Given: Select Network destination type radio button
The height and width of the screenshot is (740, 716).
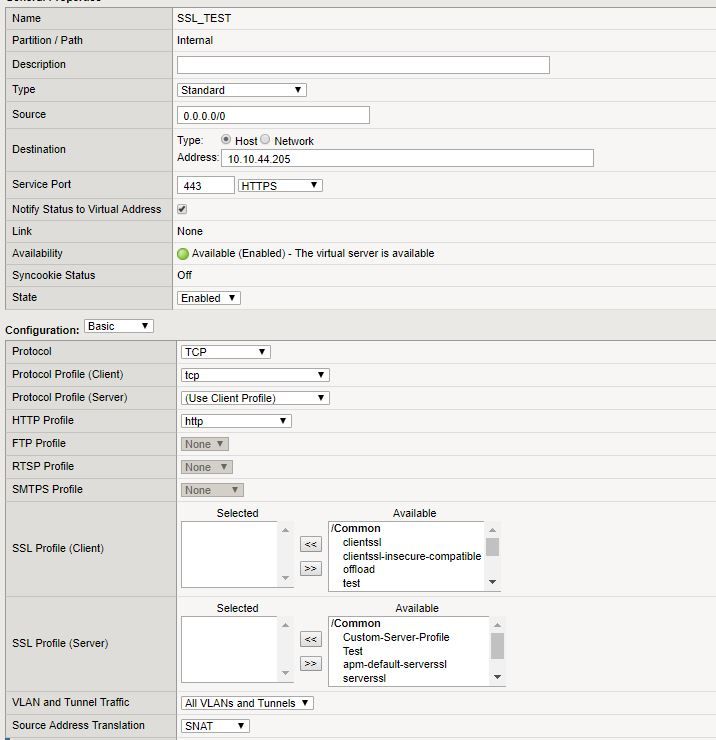Looking at the screenshot, I should [266, 140].
